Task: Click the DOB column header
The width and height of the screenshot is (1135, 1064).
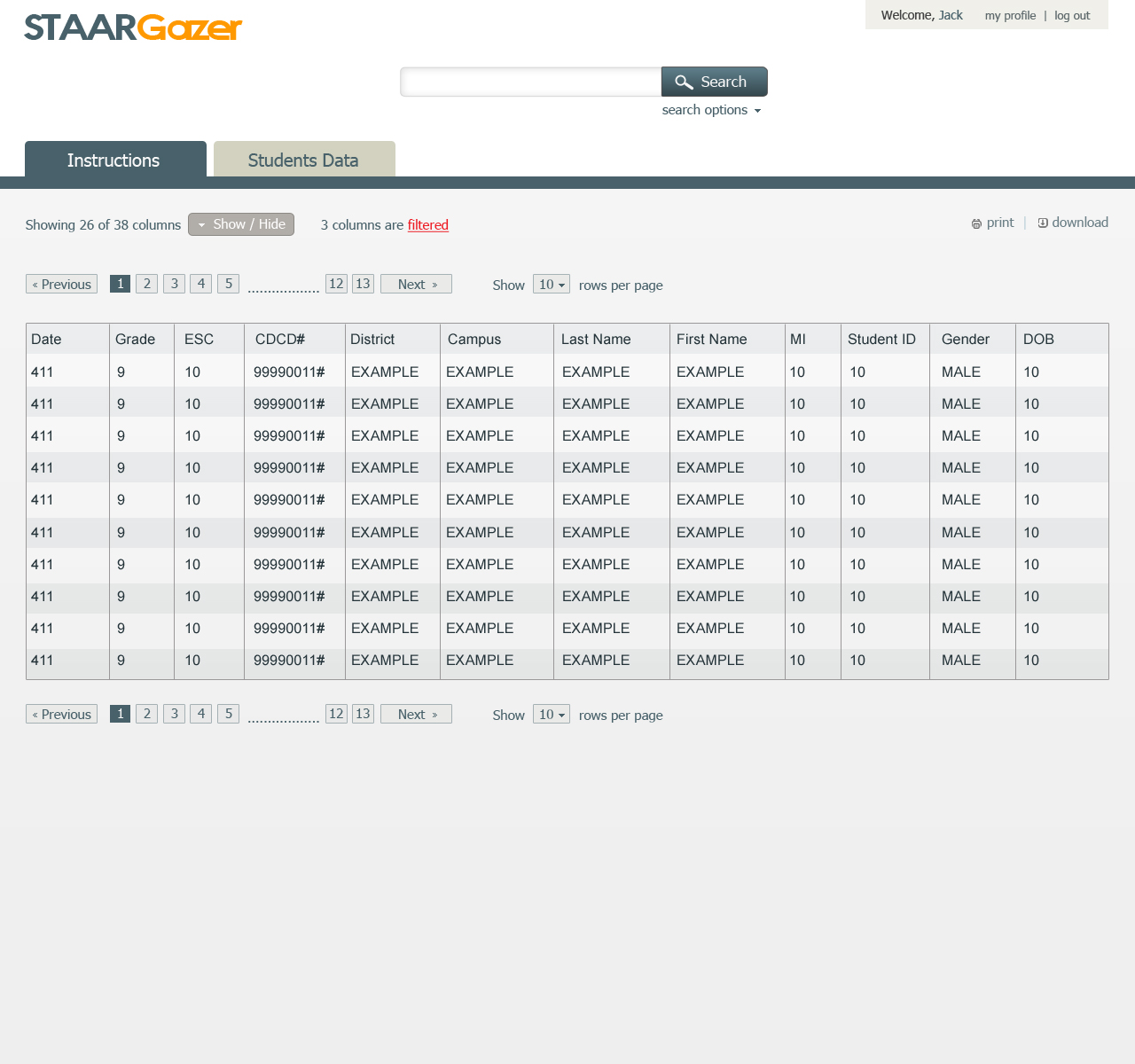Action: 1062,339
